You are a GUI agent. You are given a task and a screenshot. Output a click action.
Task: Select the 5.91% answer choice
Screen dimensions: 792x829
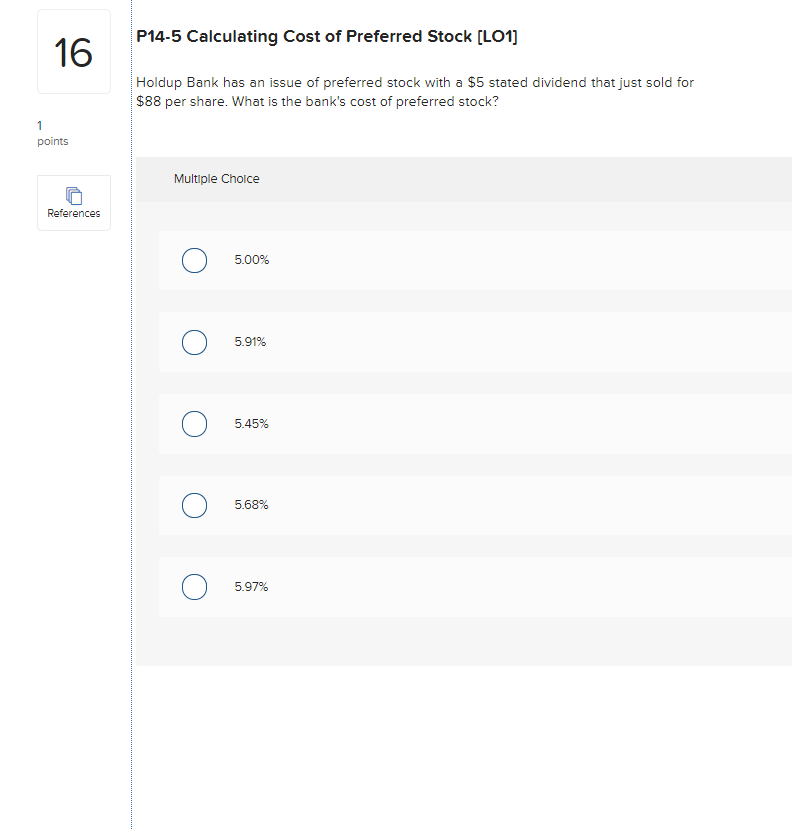click(x=194, y=342)
